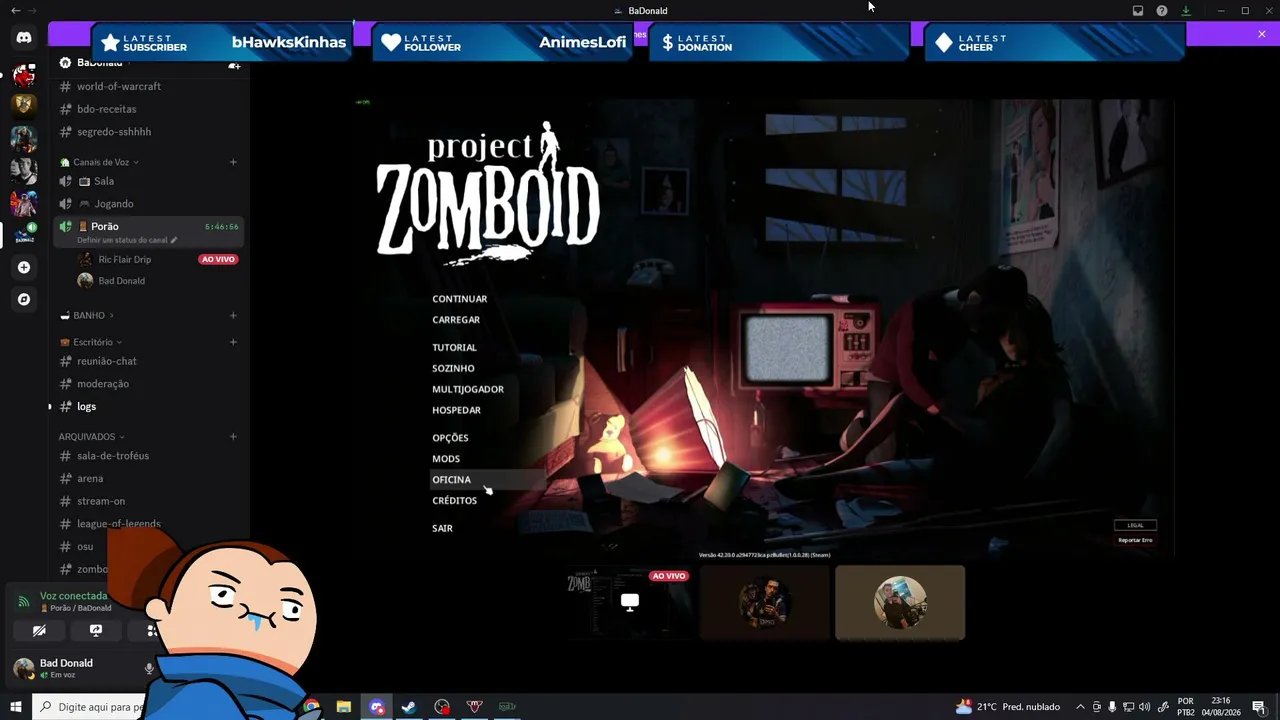1280x720 pixels.
Task: Invite people using the add-member icon
Action: coord(234,64)
